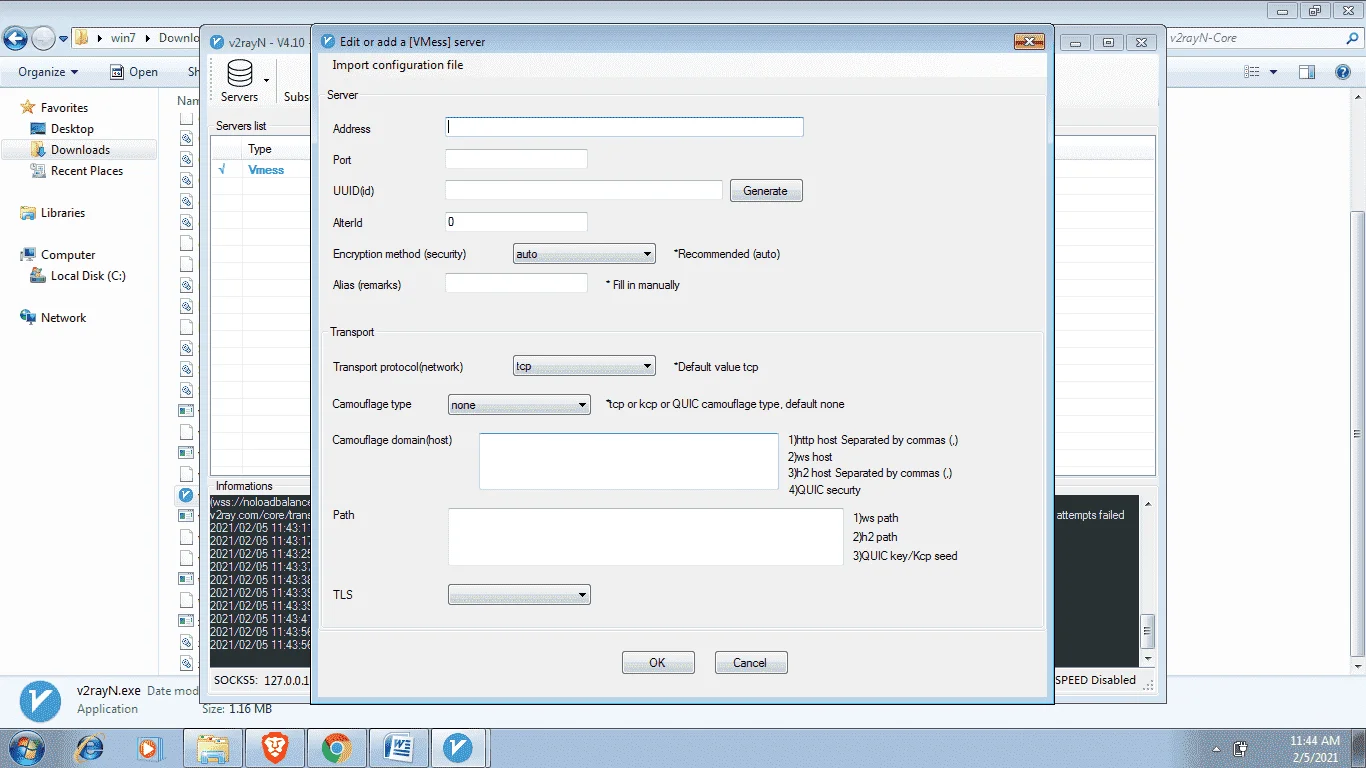Image resolution: width=1366 pixels, height=768 pixels.
Task: Click the Import configuration file menu
Action: pos(398,65)
